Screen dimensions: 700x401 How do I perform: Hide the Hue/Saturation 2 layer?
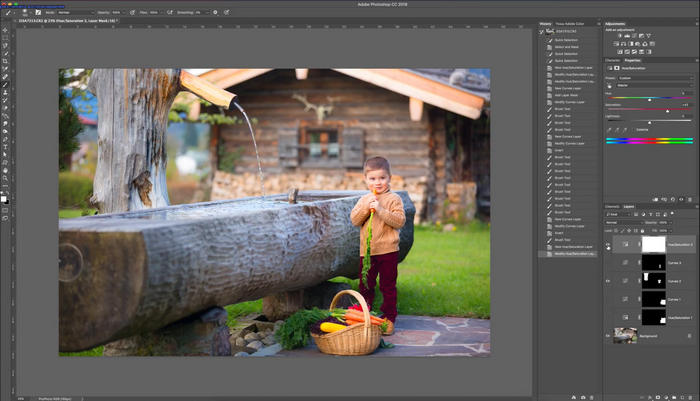tap(608, 244)
